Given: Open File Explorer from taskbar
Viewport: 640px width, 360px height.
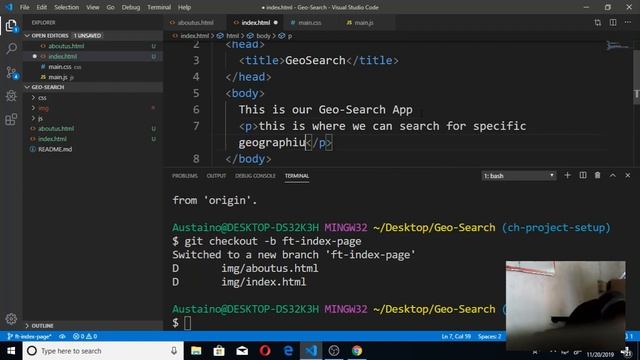Looking at the screenshot, I should point(196,351).
